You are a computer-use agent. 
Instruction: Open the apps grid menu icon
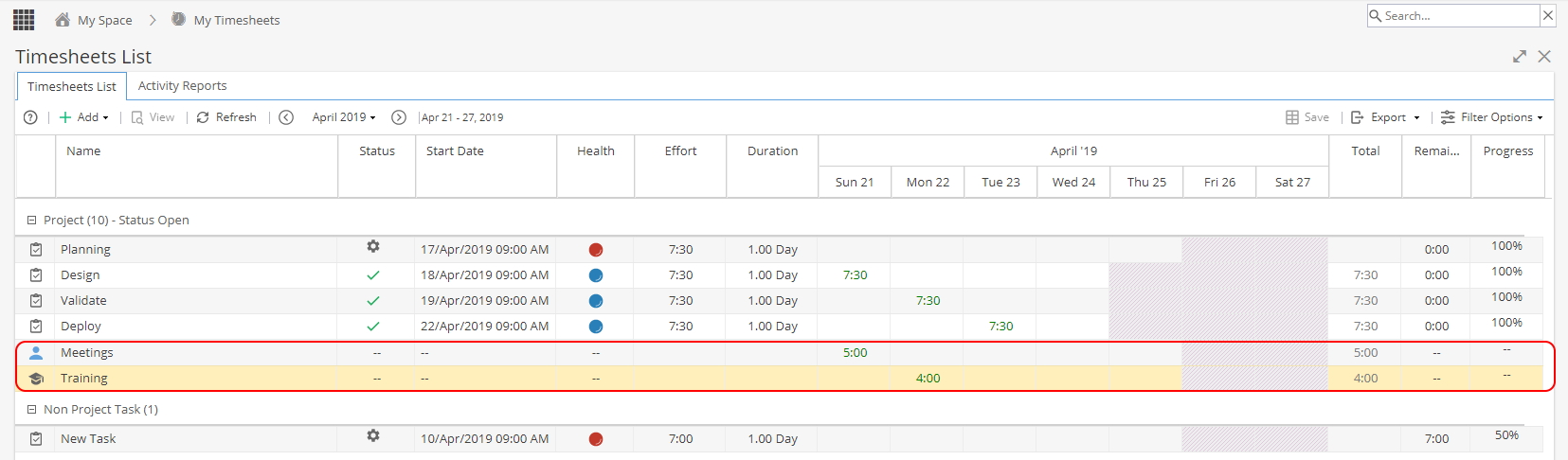coord(24,19)
